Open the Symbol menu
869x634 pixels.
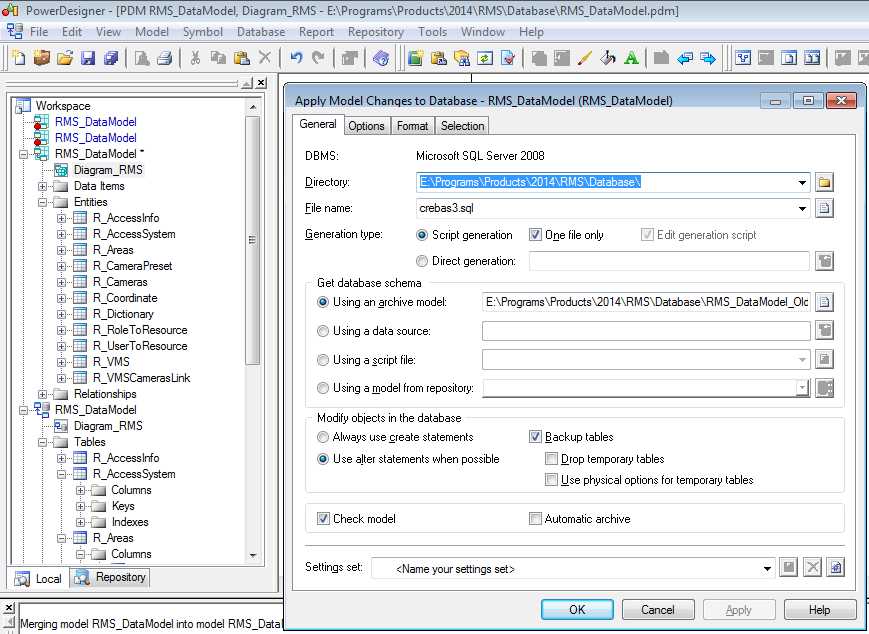click(x=203, y=32)
